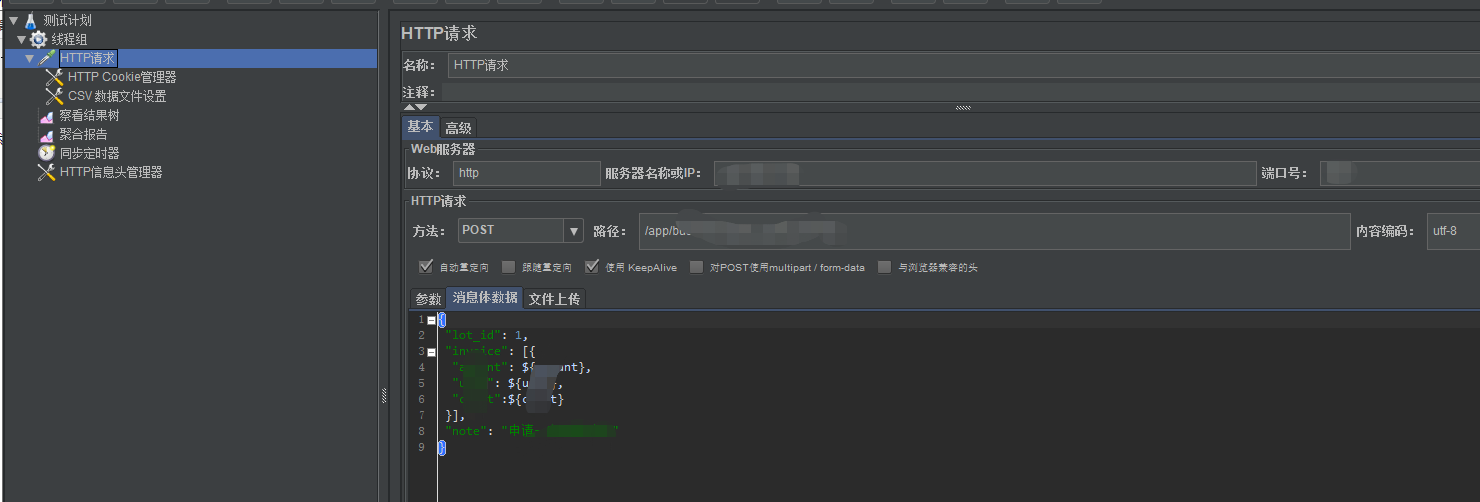Open the 察看结果树 listener icon

click(x=46, y=116)
